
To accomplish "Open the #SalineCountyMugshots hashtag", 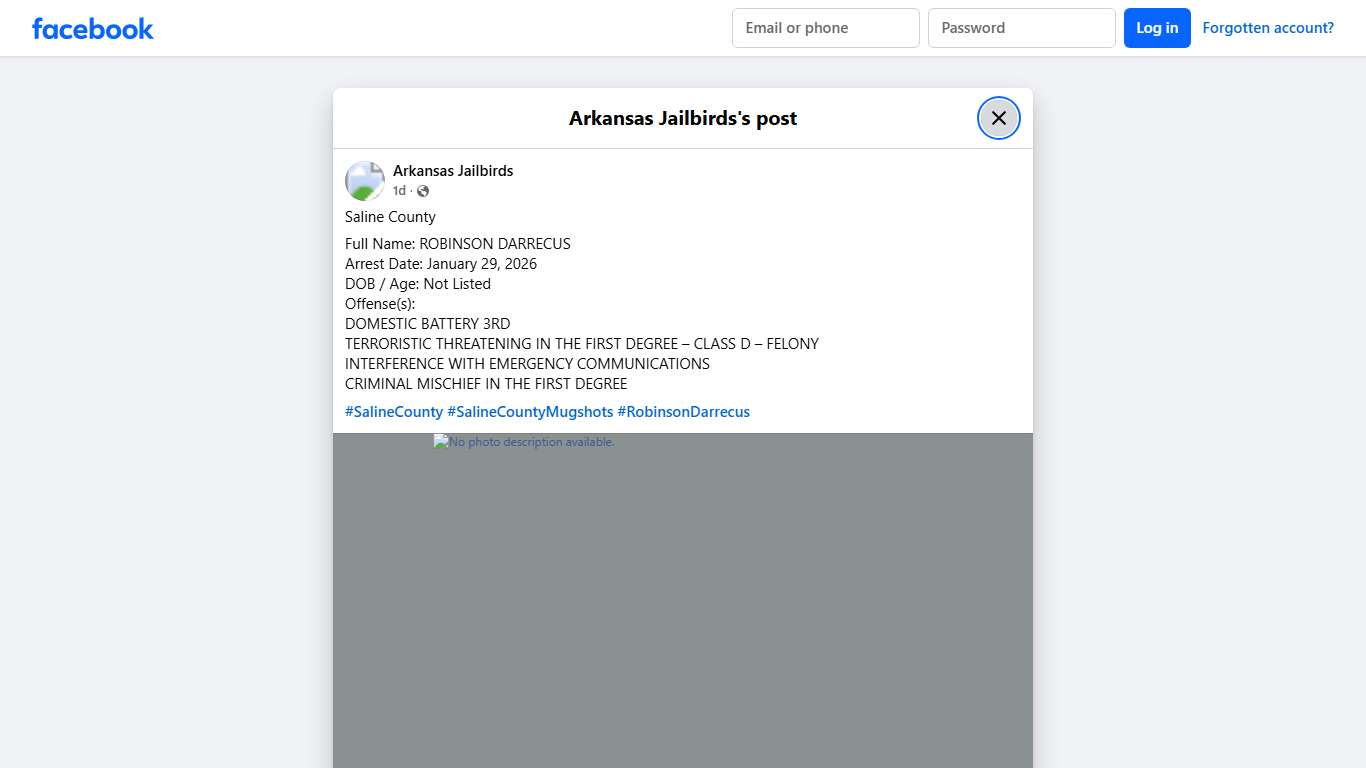I will pos(531,411).
